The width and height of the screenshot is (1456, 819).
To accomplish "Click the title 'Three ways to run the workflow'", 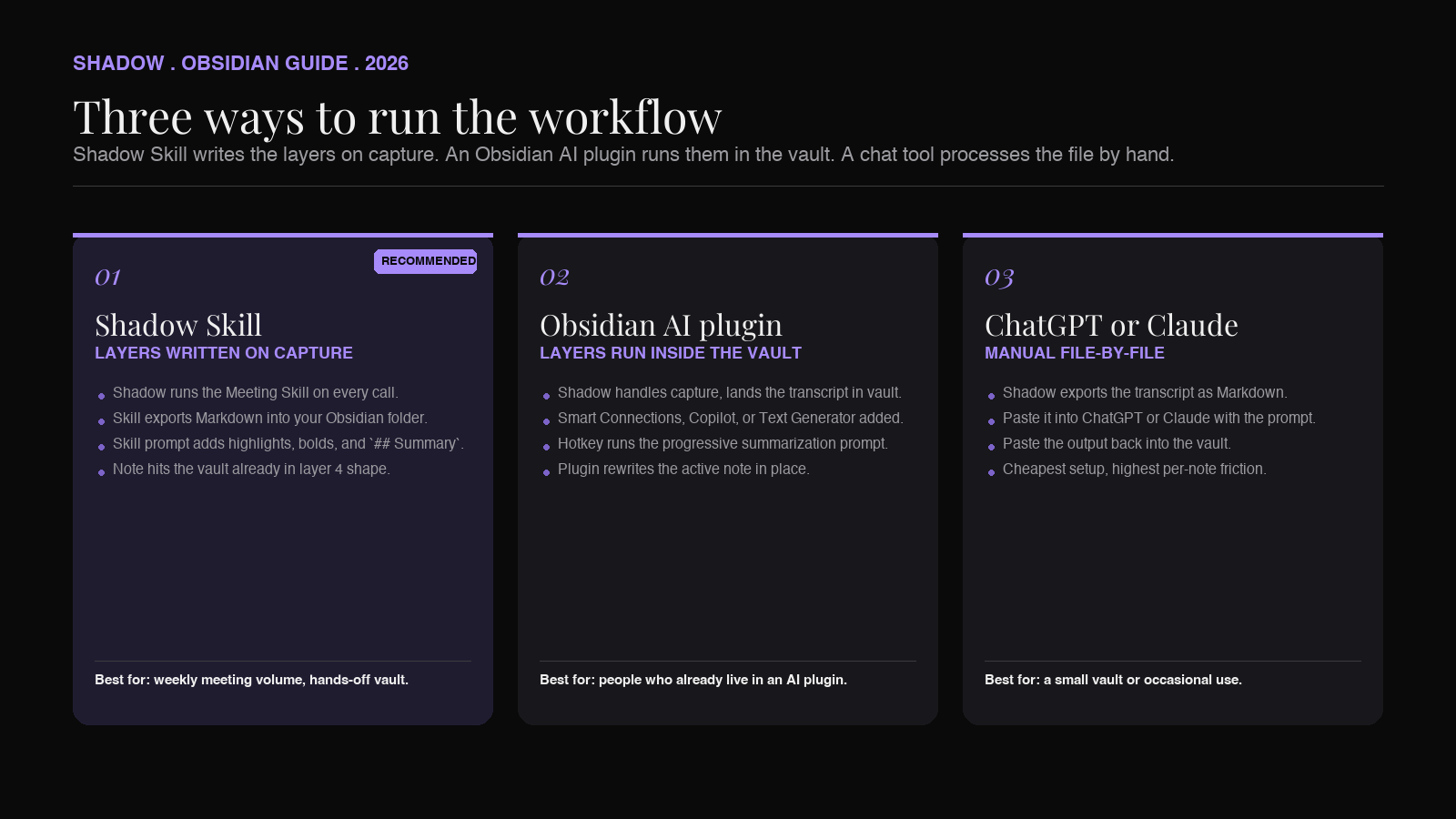I will coord(398,117).
